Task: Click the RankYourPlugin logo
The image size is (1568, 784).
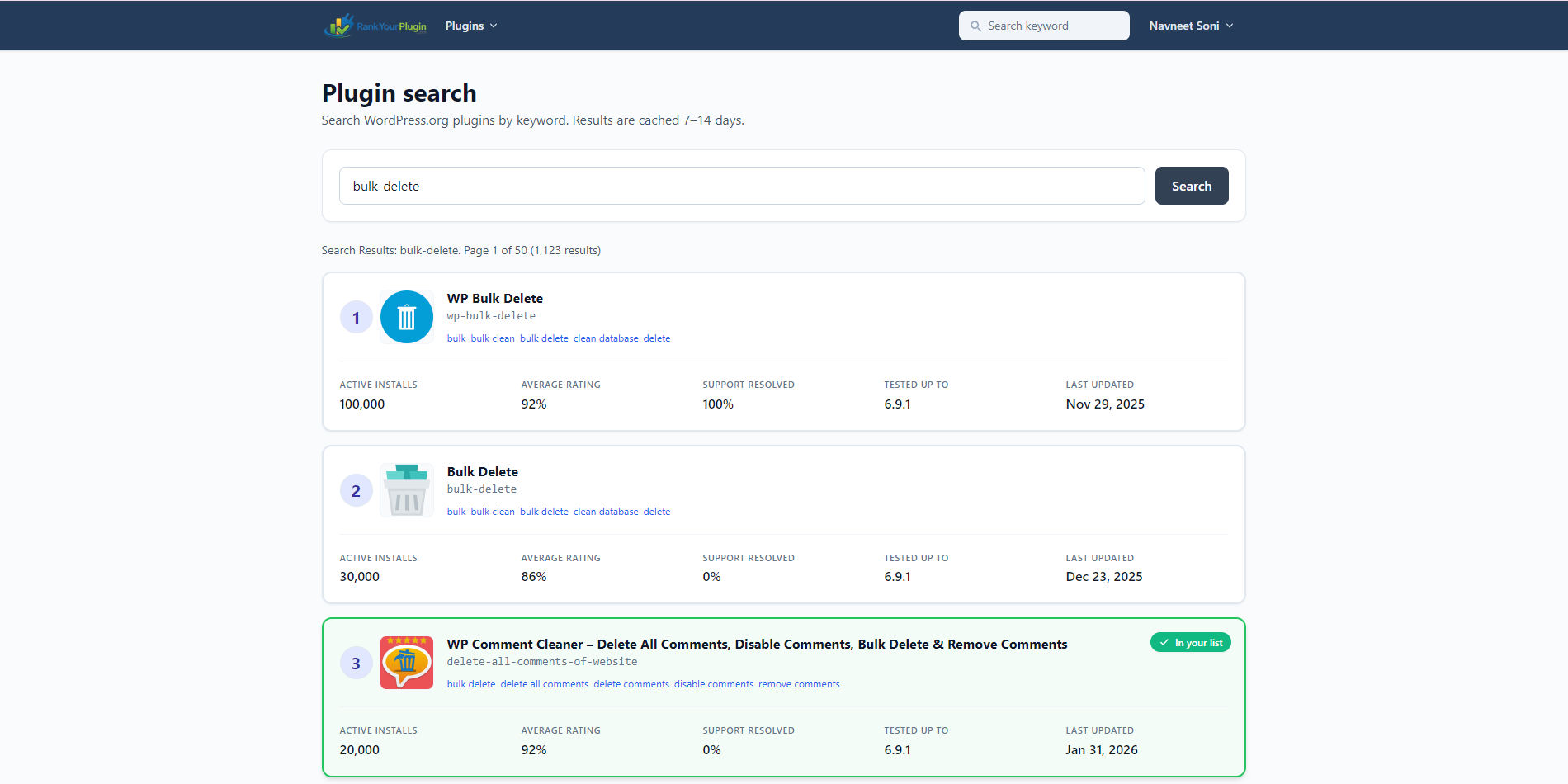Action: point(375,26)
